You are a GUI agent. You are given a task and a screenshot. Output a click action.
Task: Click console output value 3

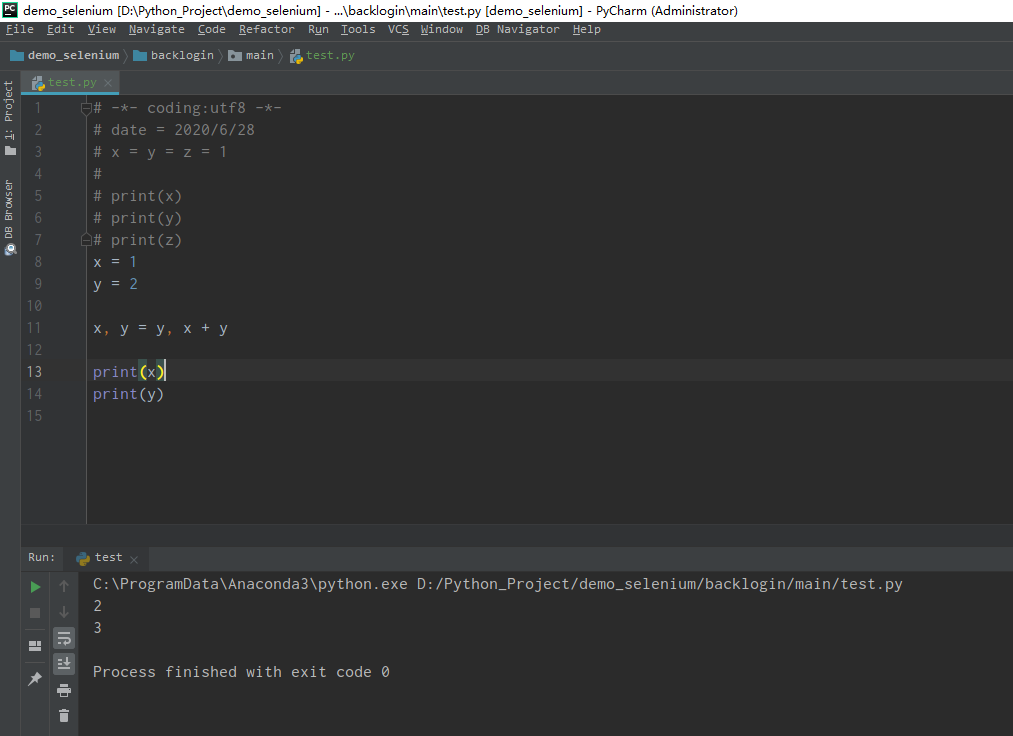[x=98, y=628]
